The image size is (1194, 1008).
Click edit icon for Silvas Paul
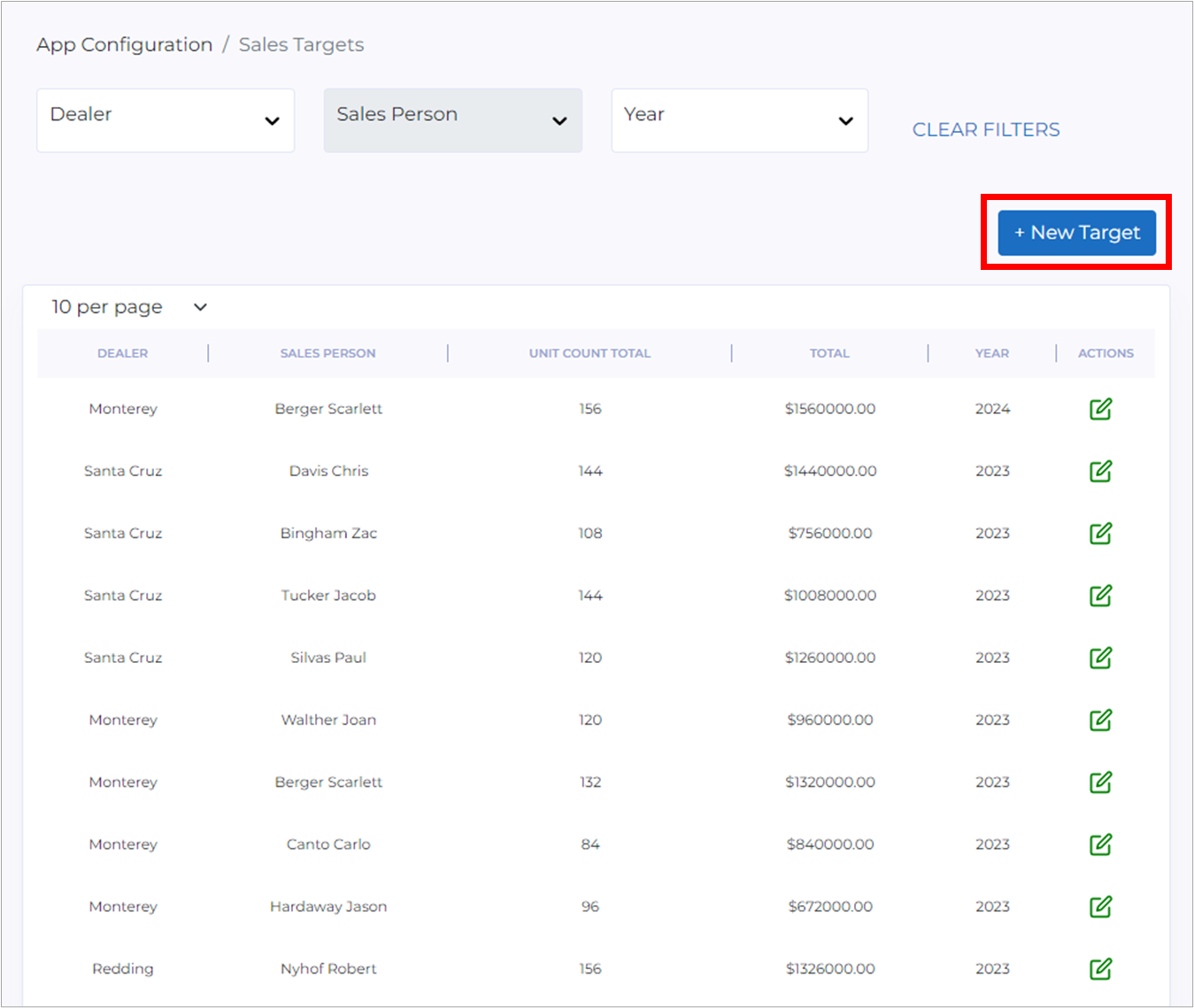click(1100, 658)
